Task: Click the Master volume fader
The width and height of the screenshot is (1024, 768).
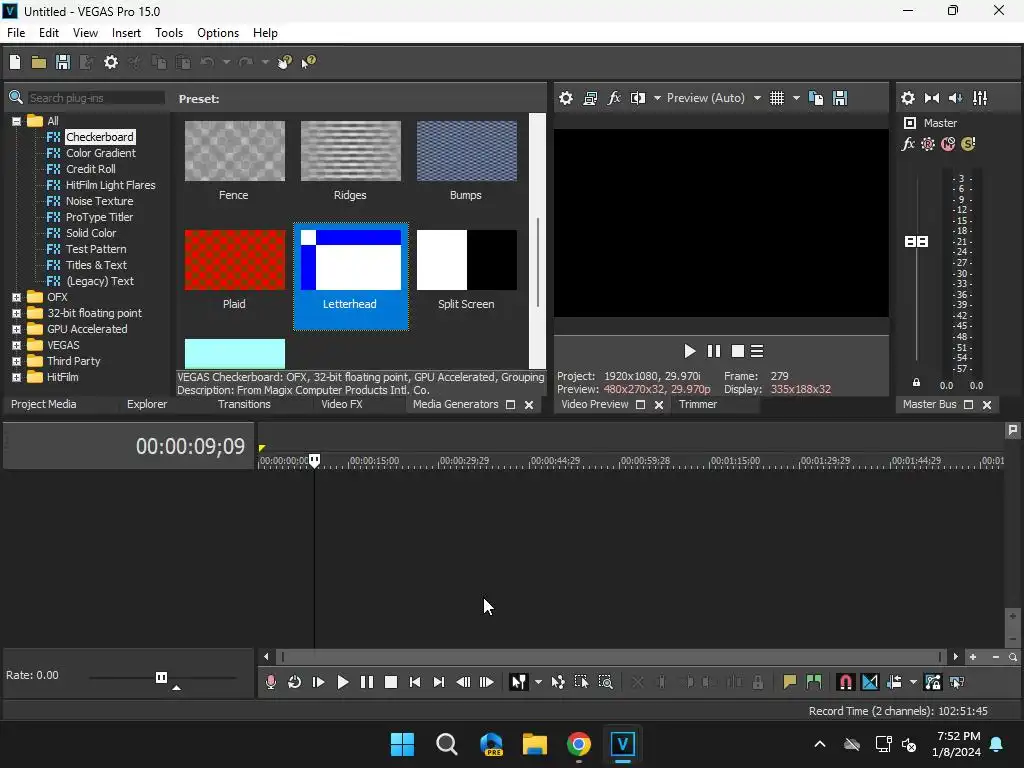Action: tap(916, 242)
